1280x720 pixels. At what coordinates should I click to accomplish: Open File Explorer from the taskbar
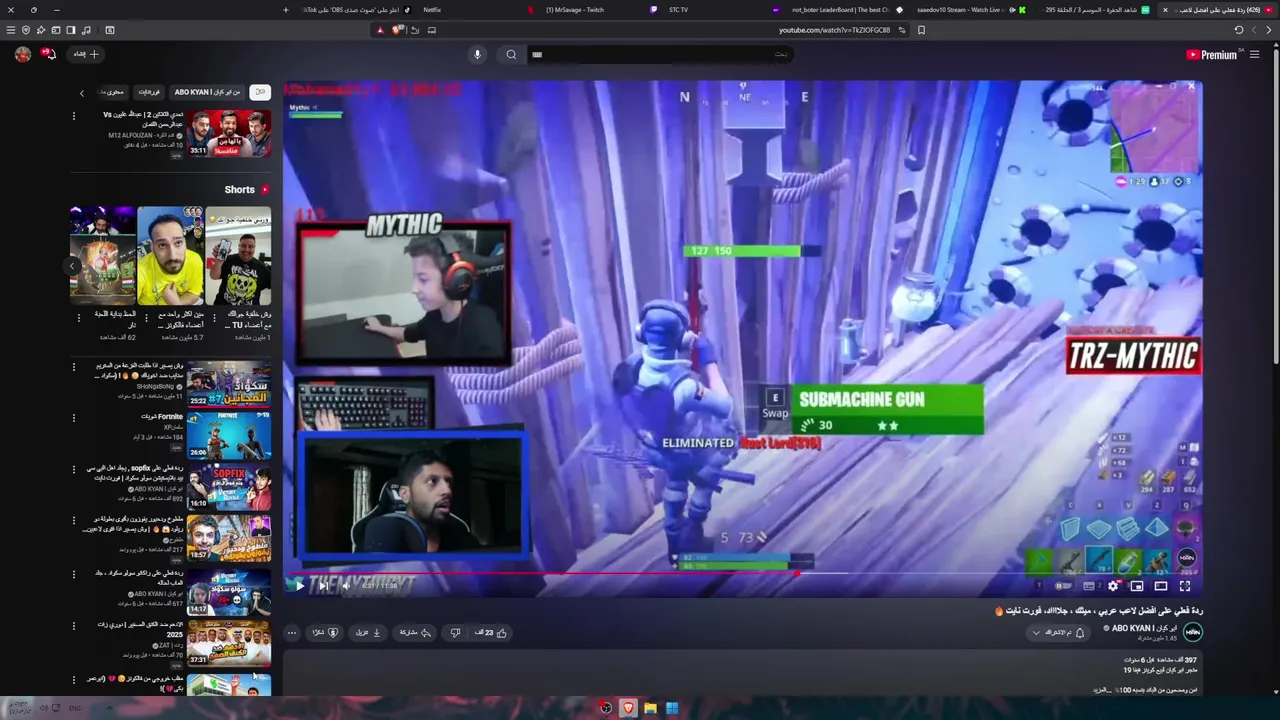point(650,708)
